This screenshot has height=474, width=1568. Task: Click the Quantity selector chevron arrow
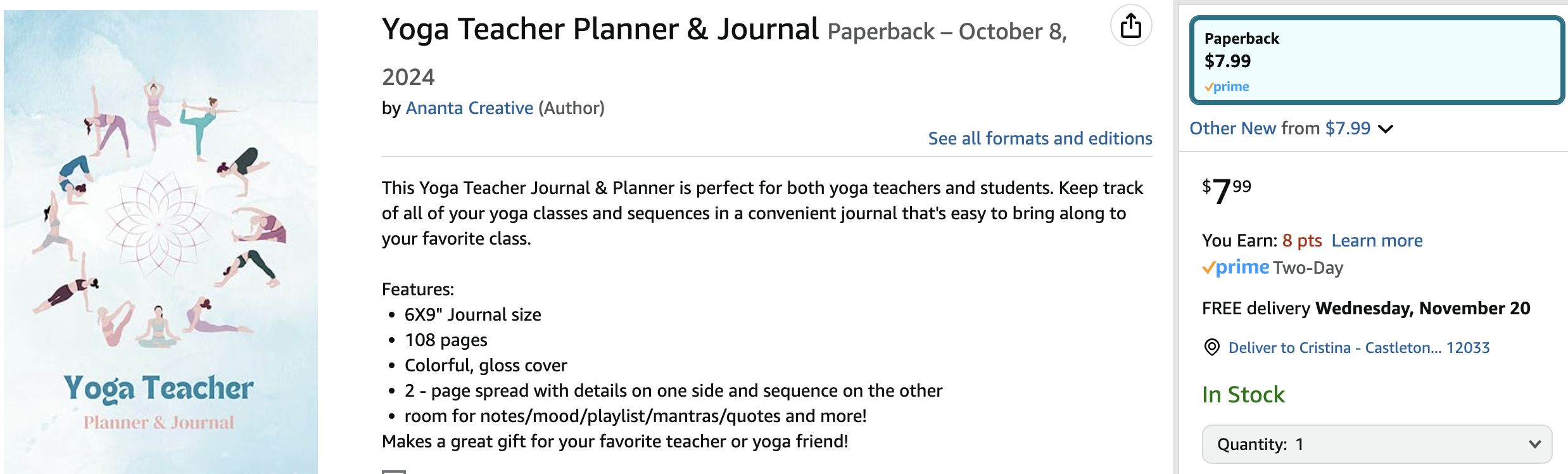click(x=1534, y=444)
